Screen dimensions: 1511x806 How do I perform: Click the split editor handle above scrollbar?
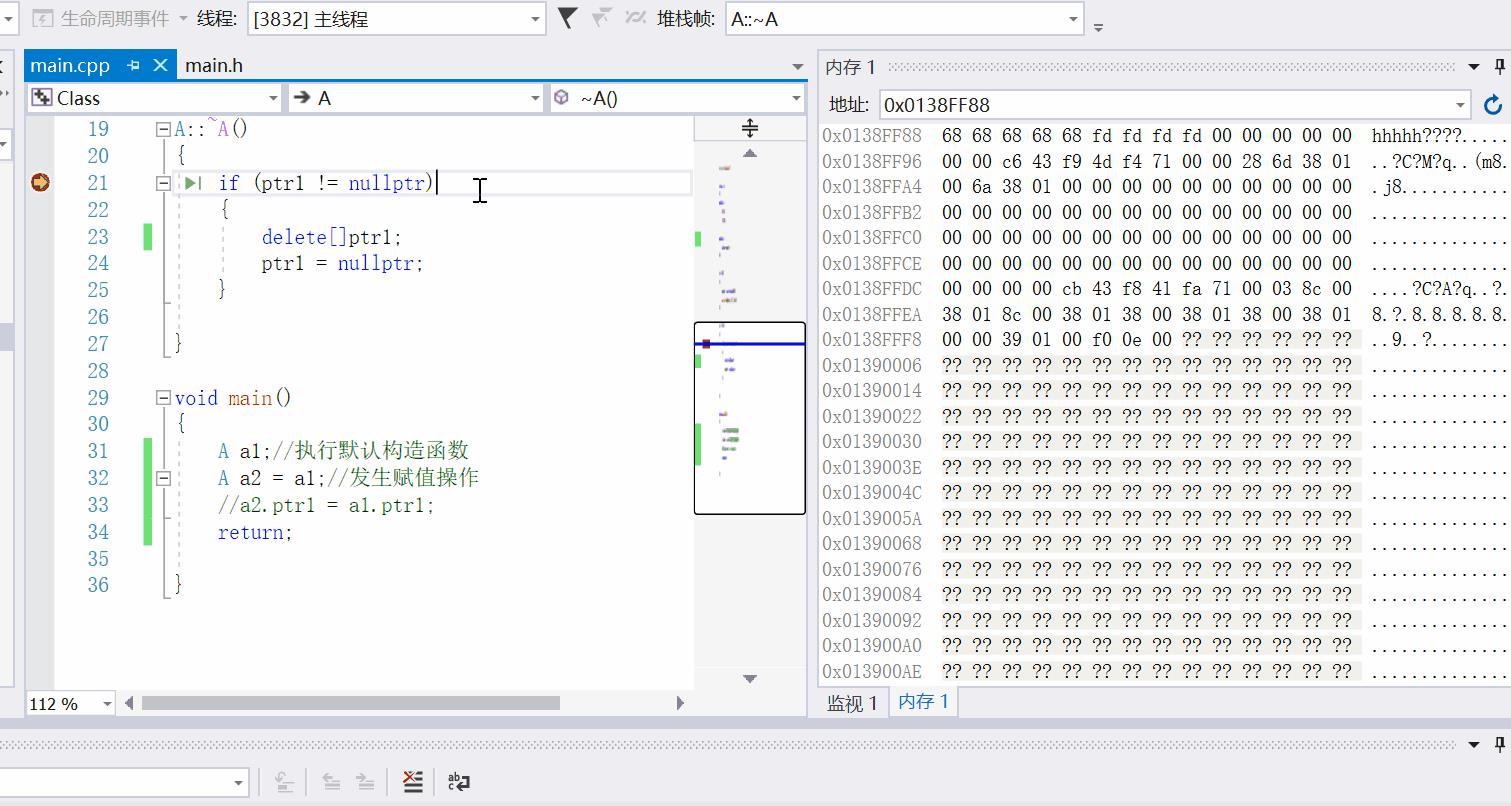click(x=750, y=127)
